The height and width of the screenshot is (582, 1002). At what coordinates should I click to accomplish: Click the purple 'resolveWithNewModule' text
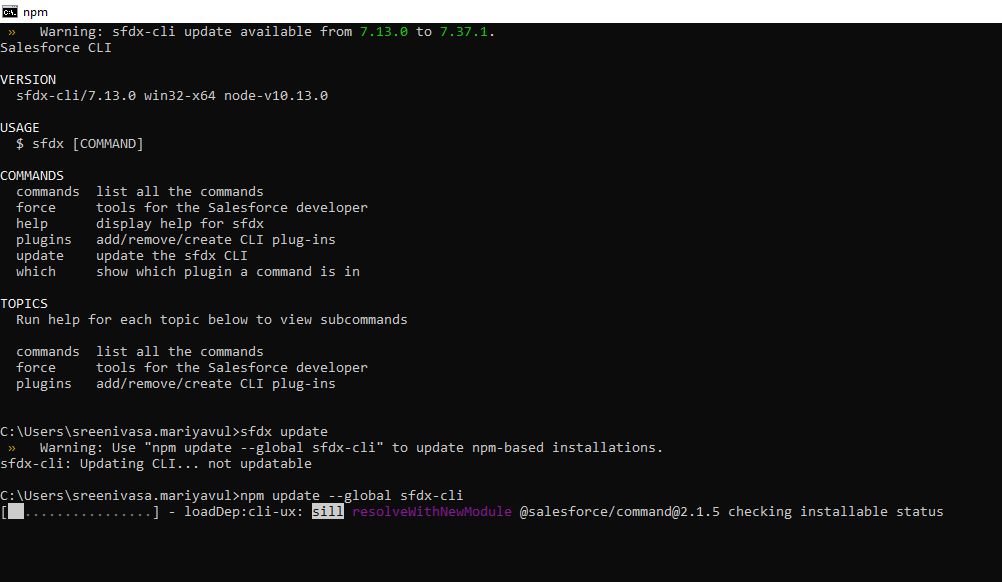(x=432, y=512)
